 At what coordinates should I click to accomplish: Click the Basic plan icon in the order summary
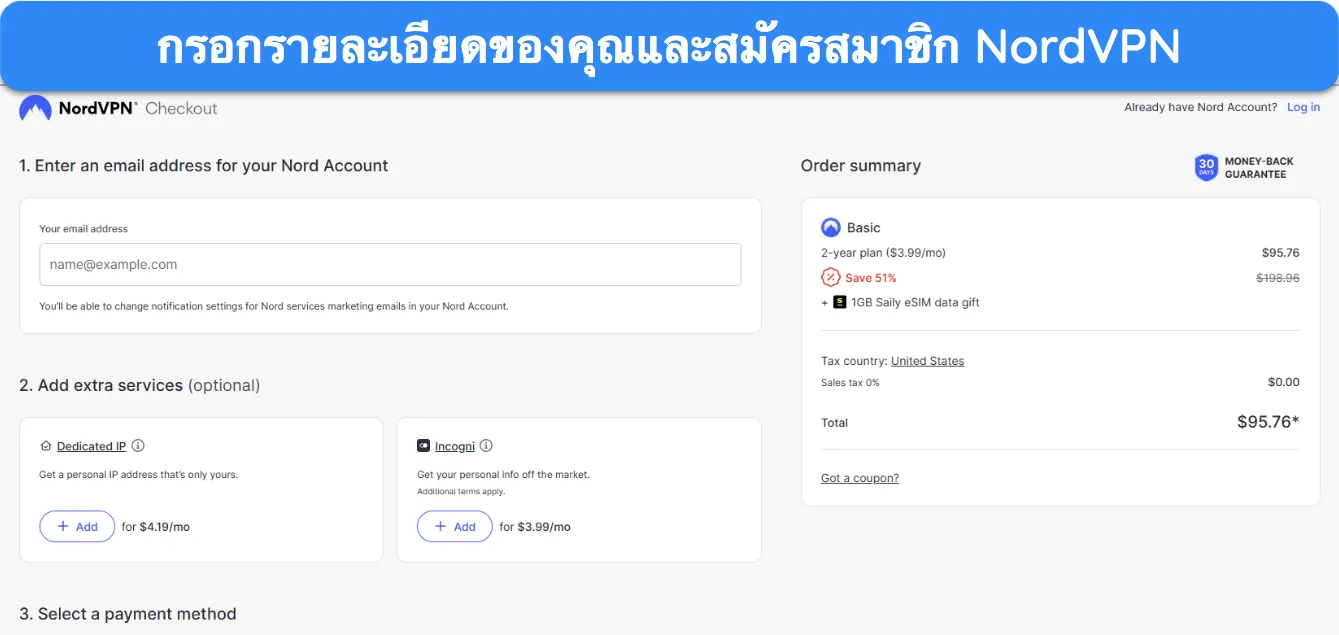pos(831,227)
